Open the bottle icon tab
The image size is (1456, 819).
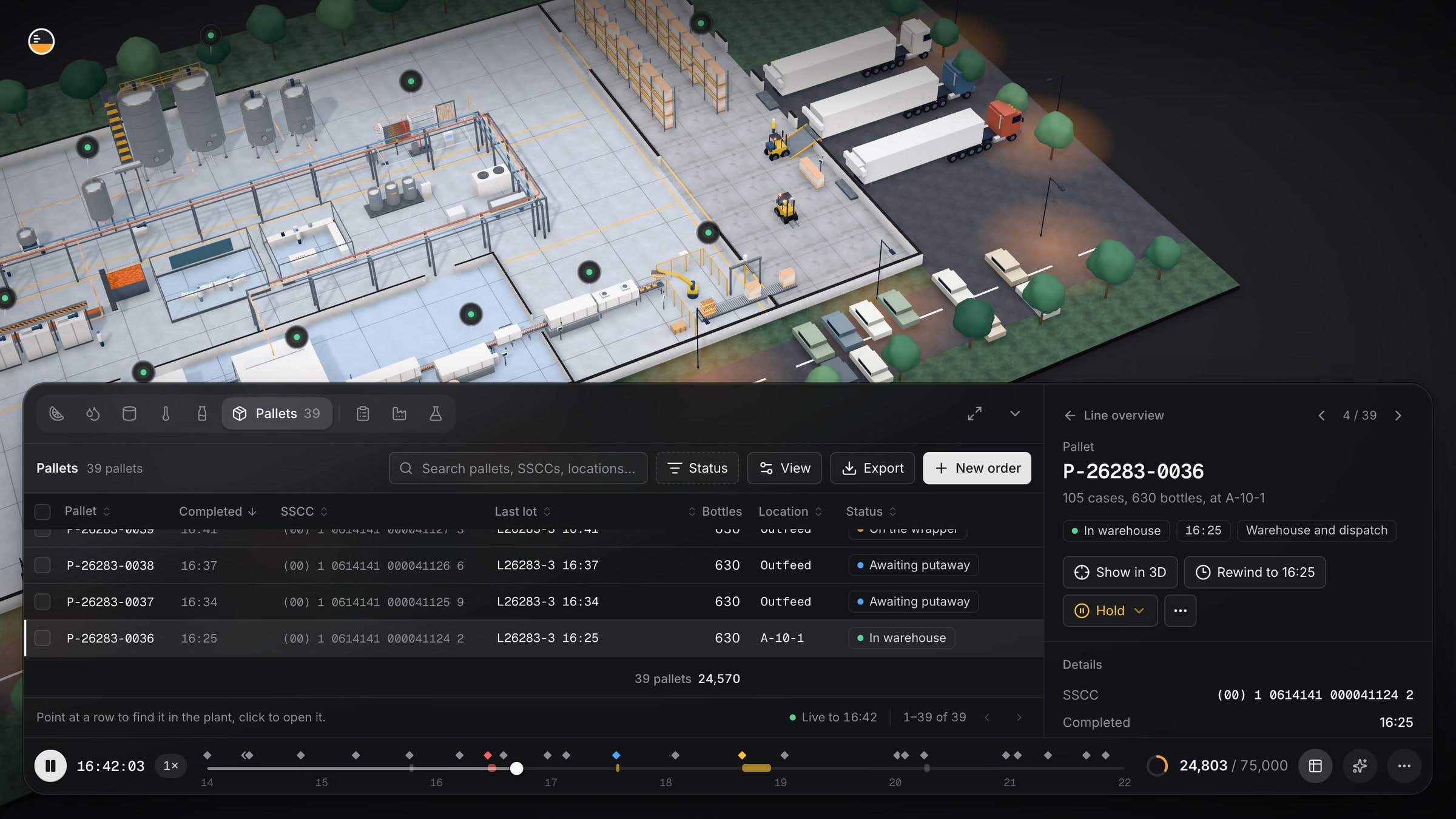pyautogui.click(x=202, y=414)
